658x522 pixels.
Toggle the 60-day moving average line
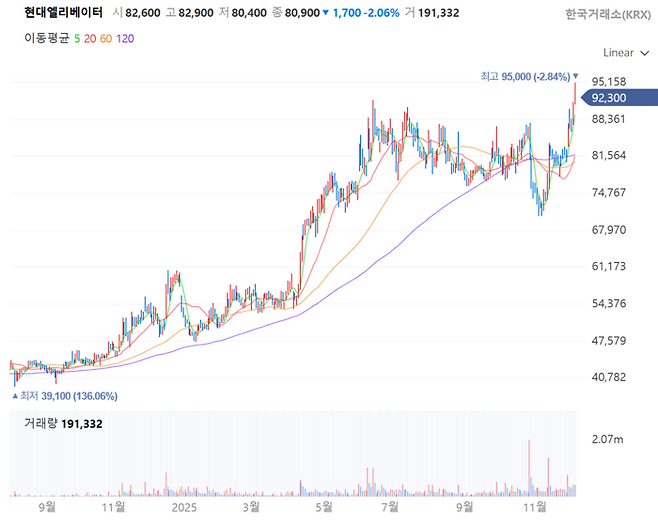pos(107,38)
